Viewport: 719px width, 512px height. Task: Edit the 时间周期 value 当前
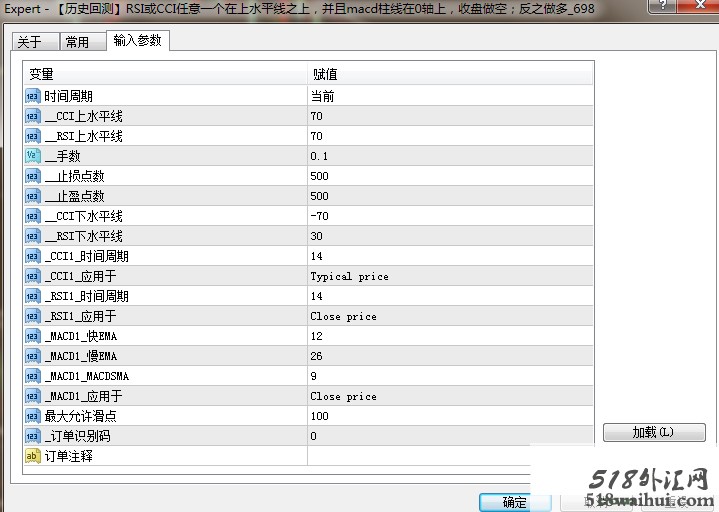pyautogui.click(x=450, y=96)
